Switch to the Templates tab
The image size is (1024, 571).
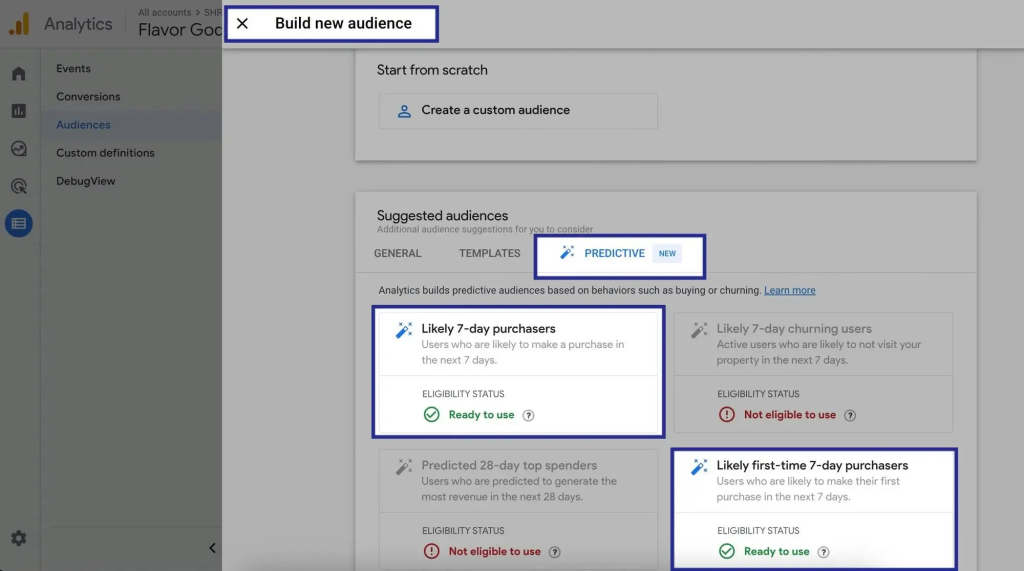point(489,253)
